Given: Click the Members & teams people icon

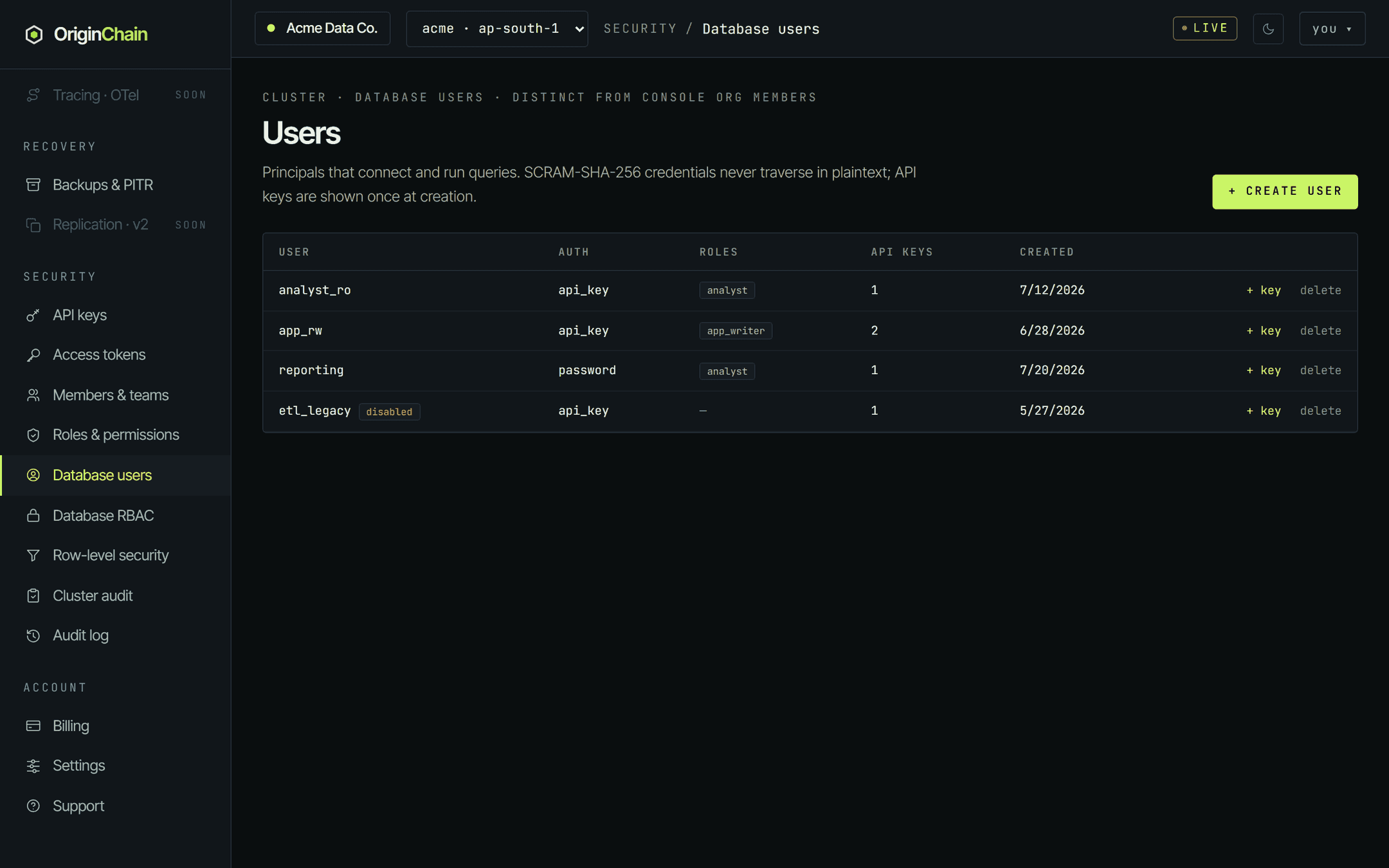Looking at the screenshot, I should pos(33,395).
